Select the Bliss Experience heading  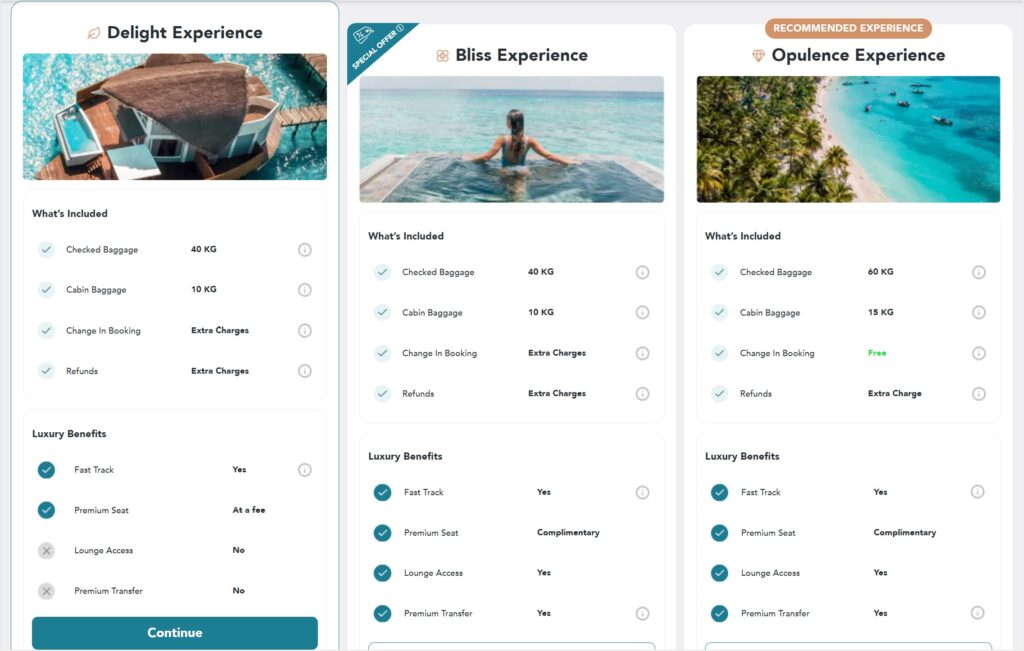pyautogui.click(x=521, y=56)
